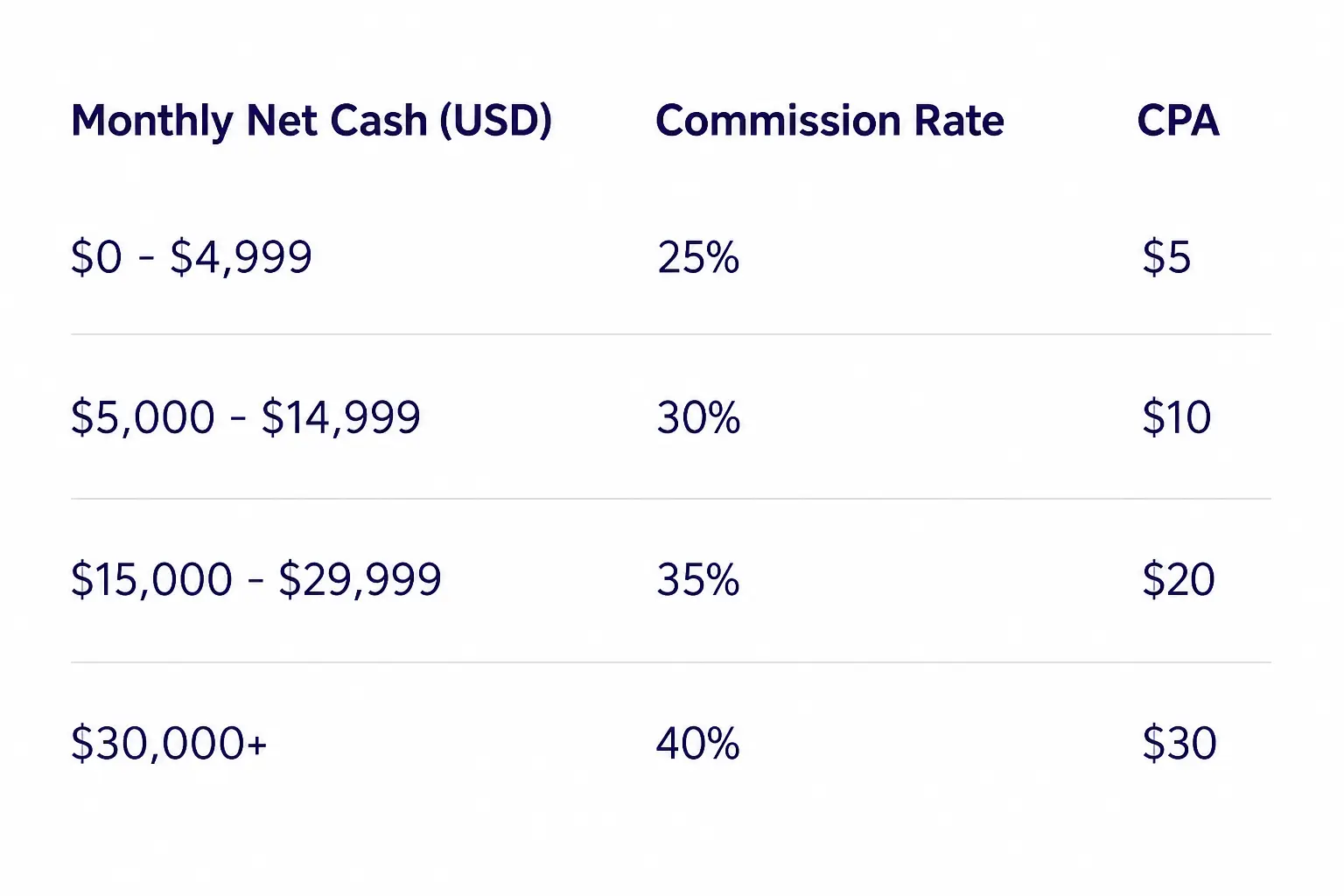
Task: Select the $0 - $4,999 tier cell
Action: (192, 257)
